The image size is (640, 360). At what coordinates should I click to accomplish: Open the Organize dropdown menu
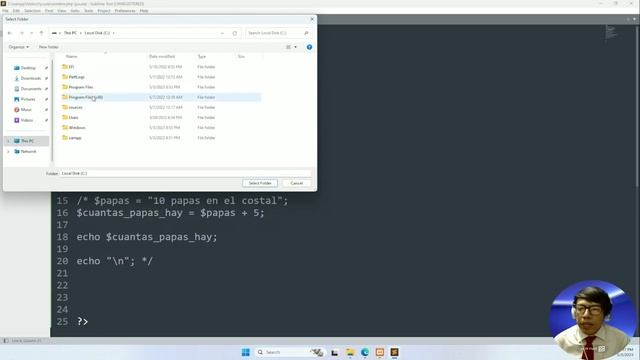19,47
